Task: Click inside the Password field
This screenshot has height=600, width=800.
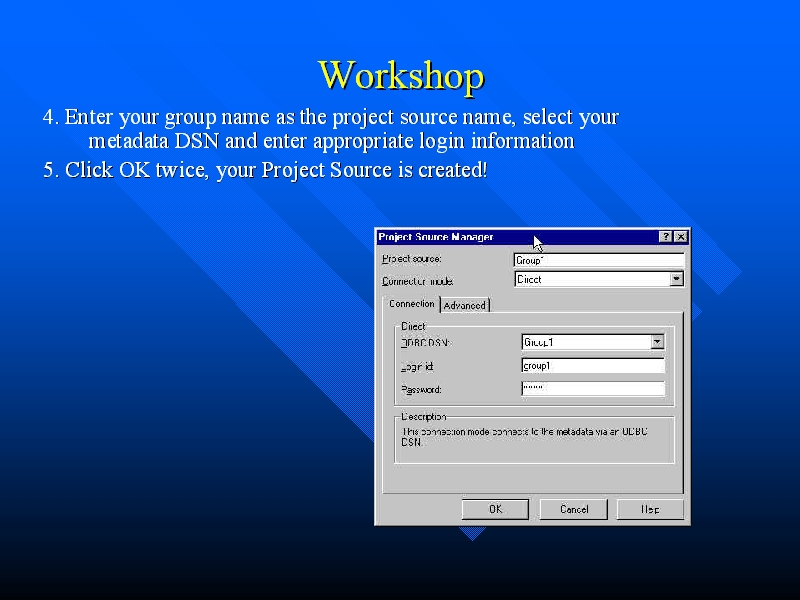Action: pyautogui.click(x=592, y=389)
